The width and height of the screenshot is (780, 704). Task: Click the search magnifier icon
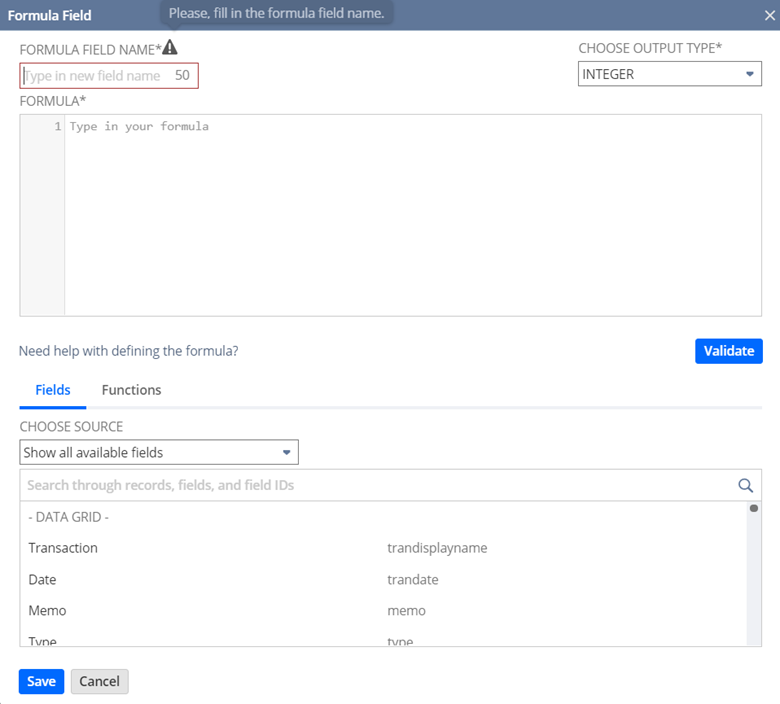(x=745, y=485)
